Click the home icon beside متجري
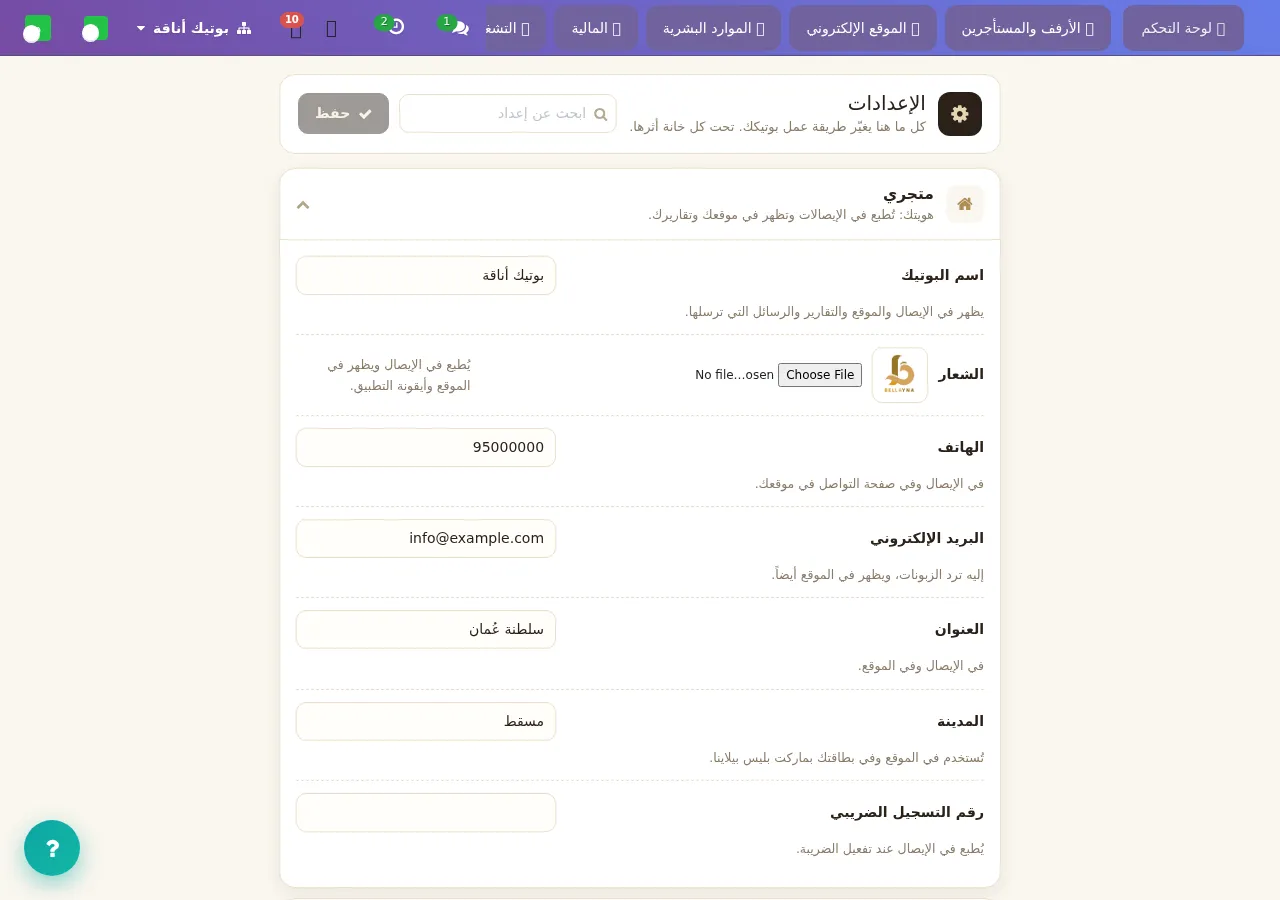 click(965, 204)
